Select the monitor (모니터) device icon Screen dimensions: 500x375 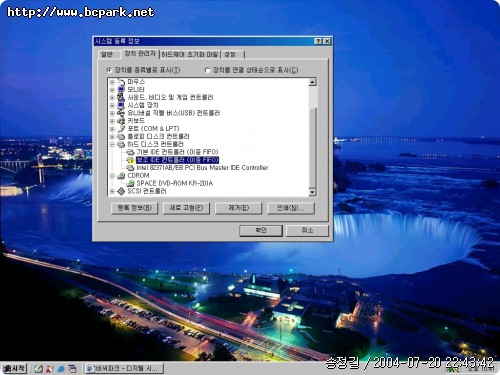pyautogui.click(x=121, y=89)
